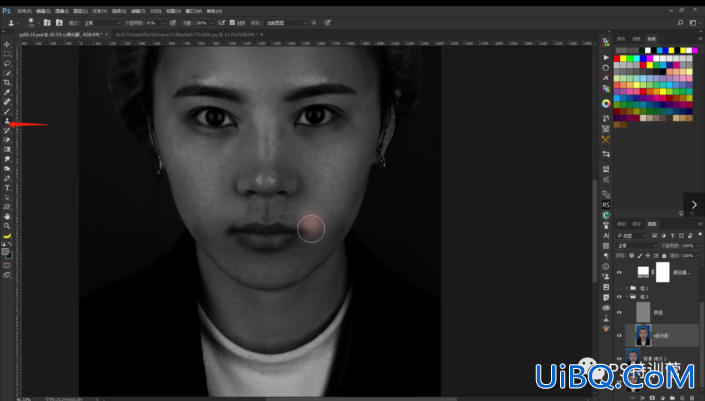Hide the selected portrait layer via eye icon
705x401 pixels.
pyautogui.click(x=619, y=335)
